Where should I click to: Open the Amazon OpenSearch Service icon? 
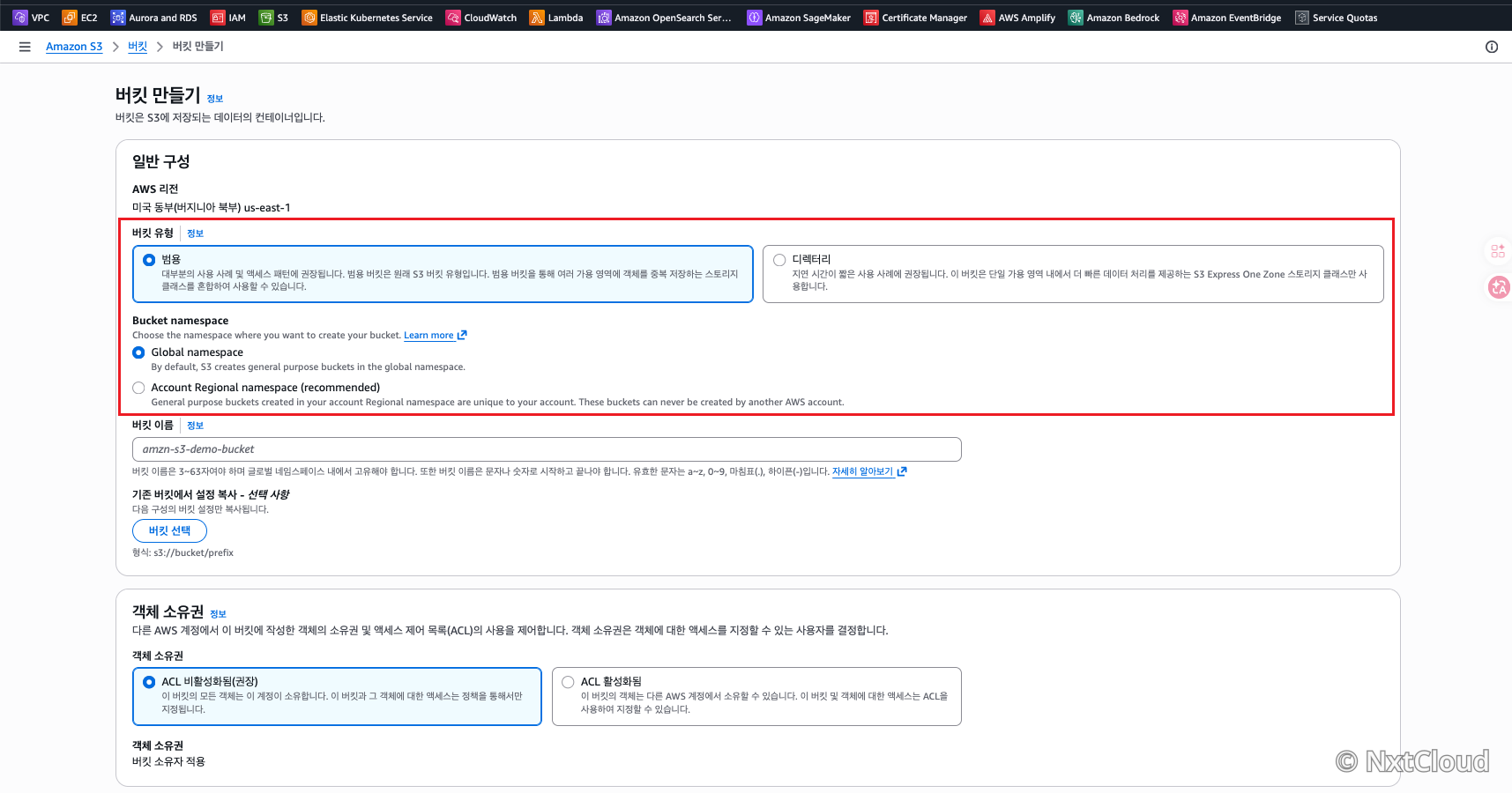[604, 18]
